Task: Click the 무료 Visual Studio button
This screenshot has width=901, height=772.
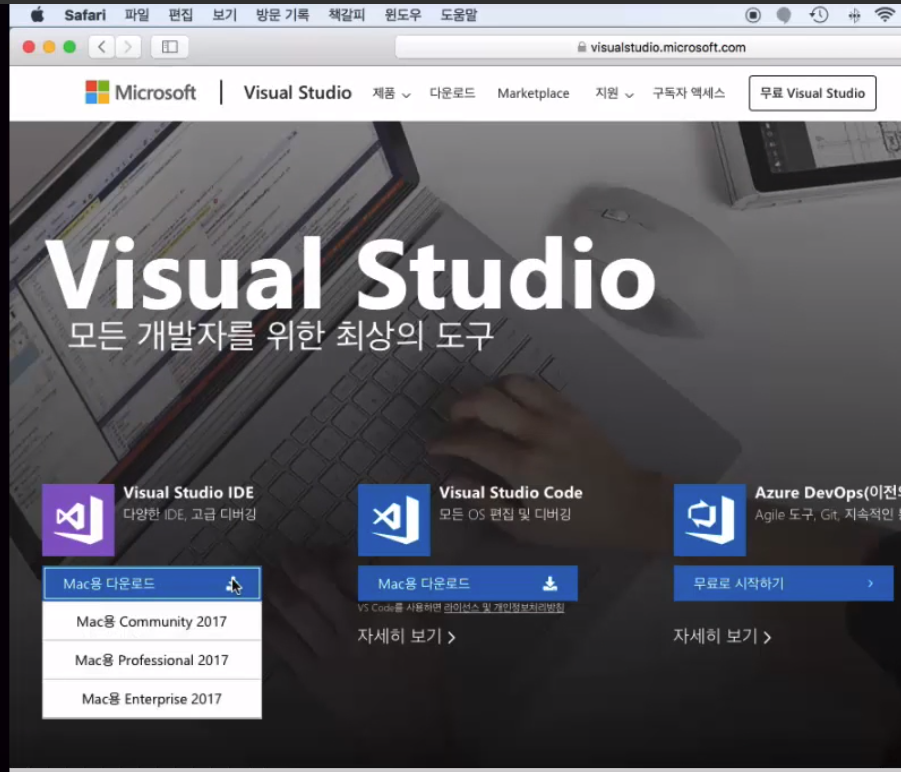Action: 813,93
